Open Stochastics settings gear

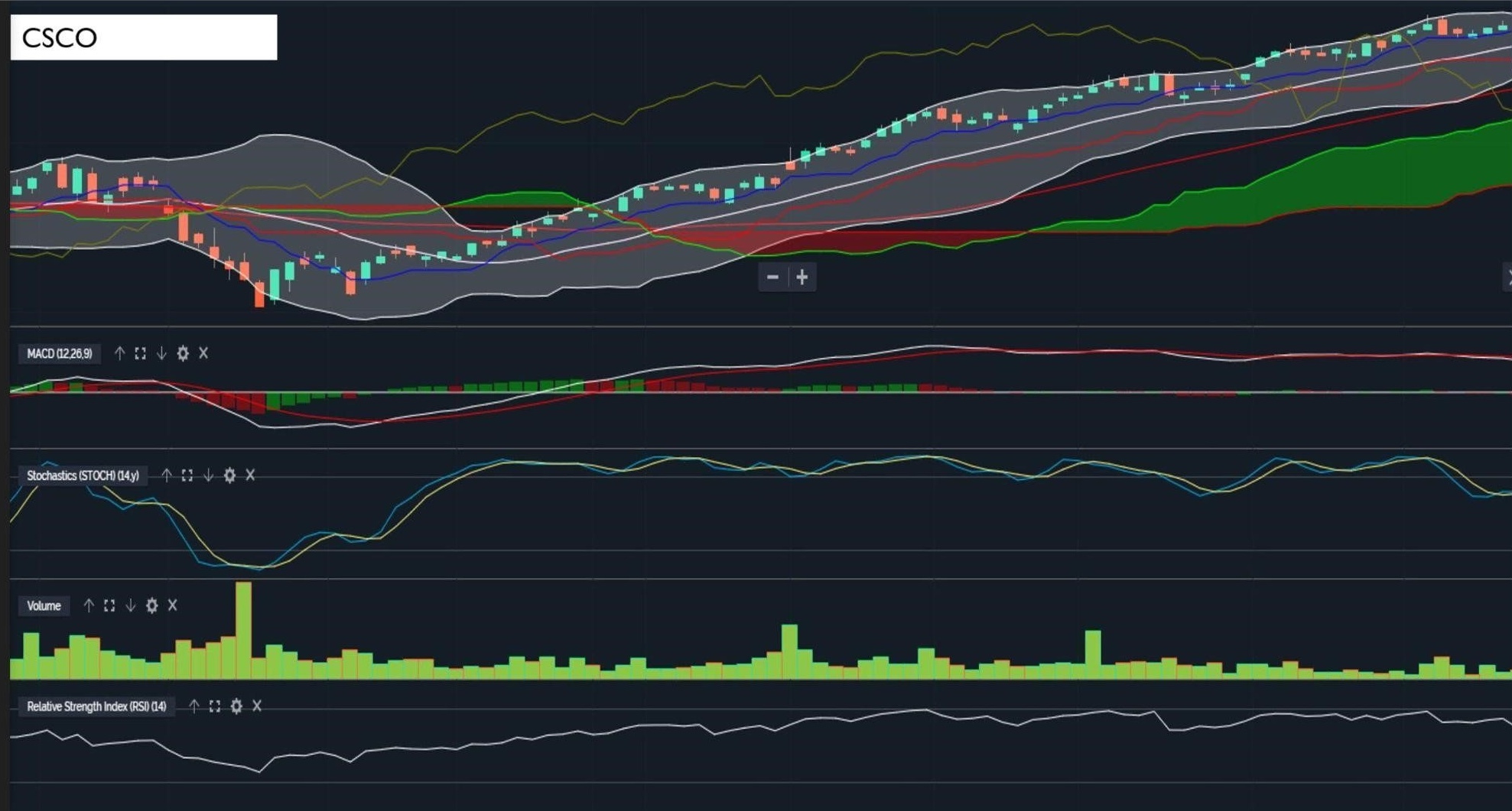pos(229,475)
